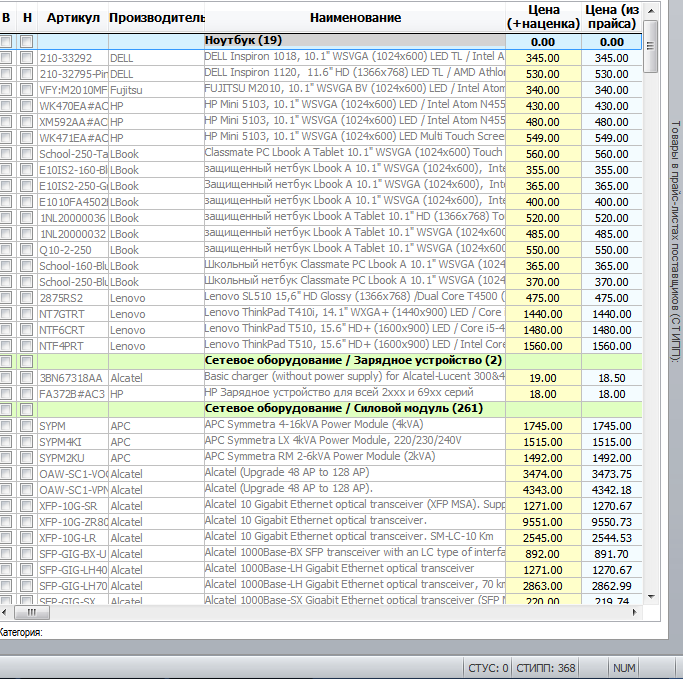This screenshot has height=679, width=683.
Task: Select article SYPM2KU cell
Action: (73, 458)
